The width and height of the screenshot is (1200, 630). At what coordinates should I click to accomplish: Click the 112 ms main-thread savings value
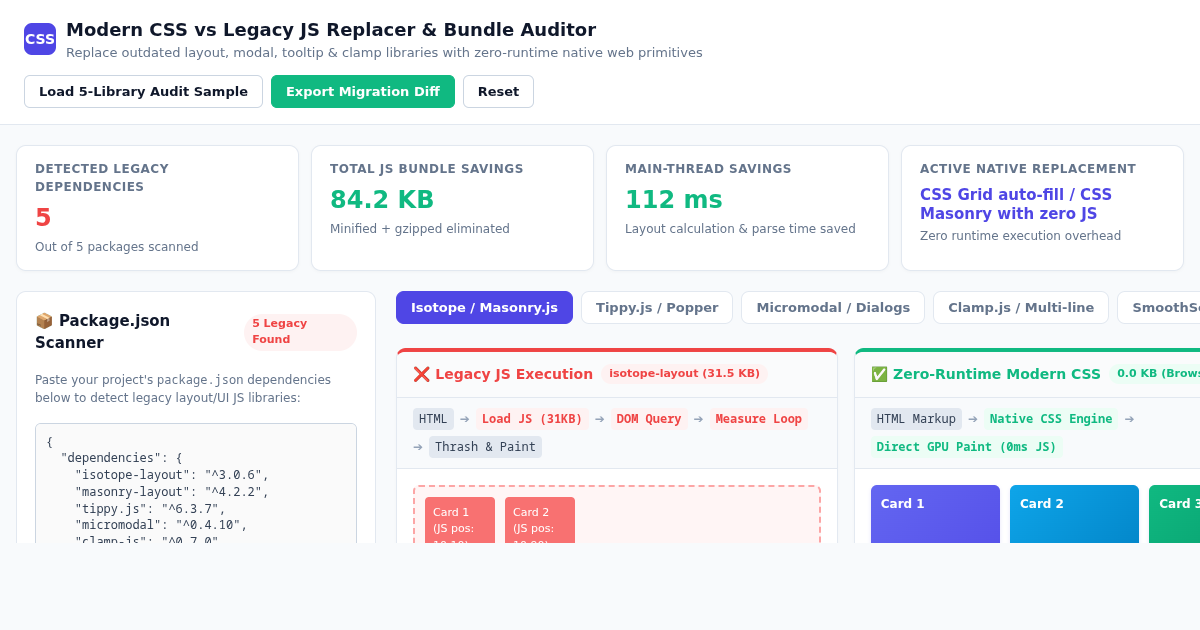click(x=674, y=200)
